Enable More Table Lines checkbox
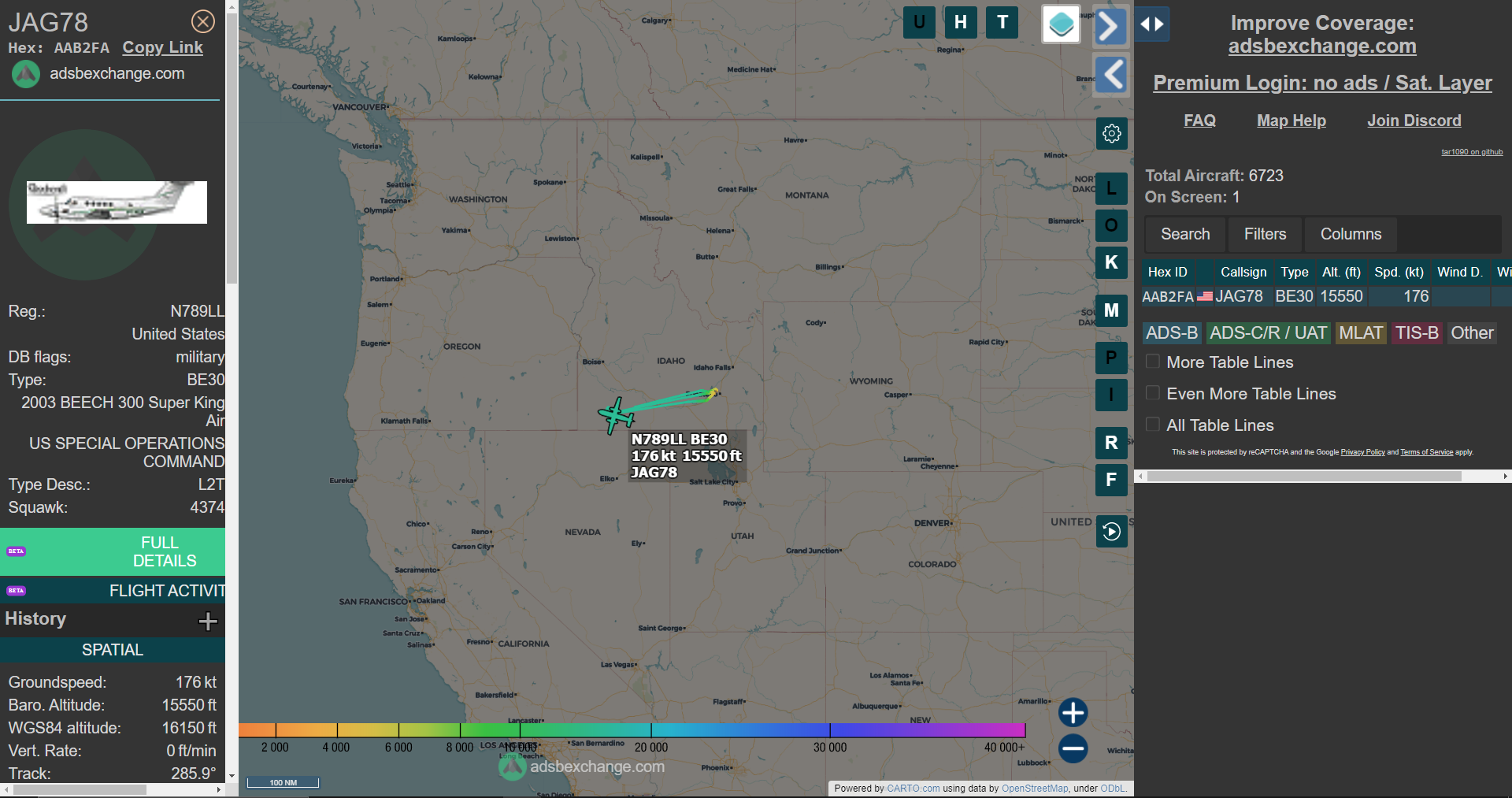The image size is (1512, 798). click(x=1153, y=362)
